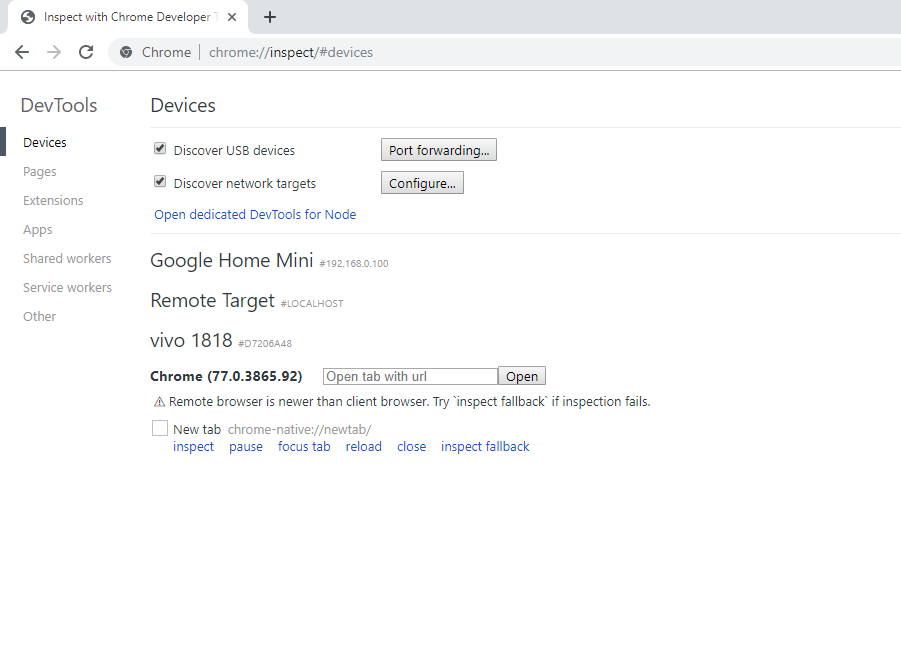Viewport: 901px width, 667px height.
Task: Reload the page with the refresh icon
Action: point(86,52)
